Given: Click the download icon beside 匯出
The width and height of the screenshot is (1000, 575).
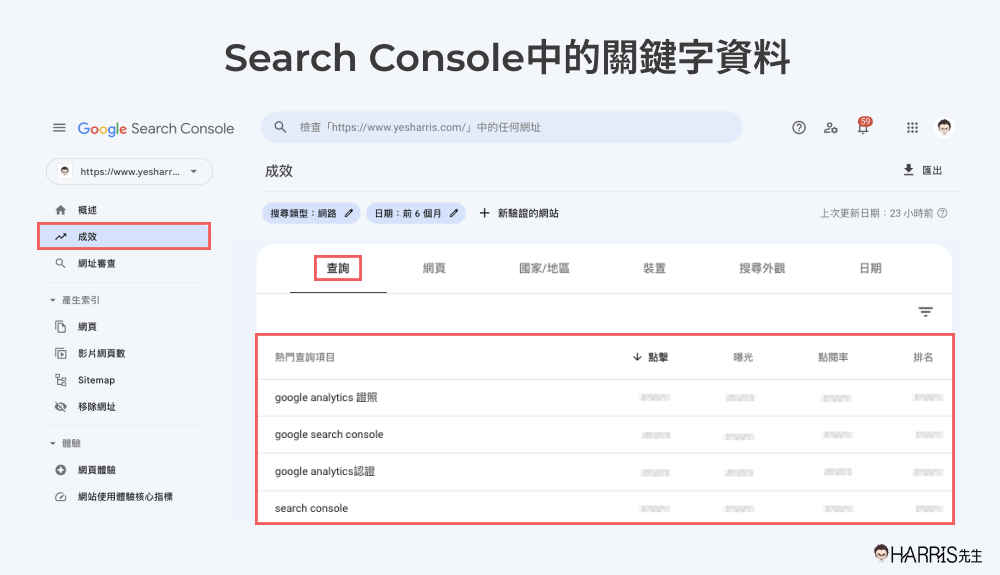Looking at the screenshot, I should coord(908,170).
